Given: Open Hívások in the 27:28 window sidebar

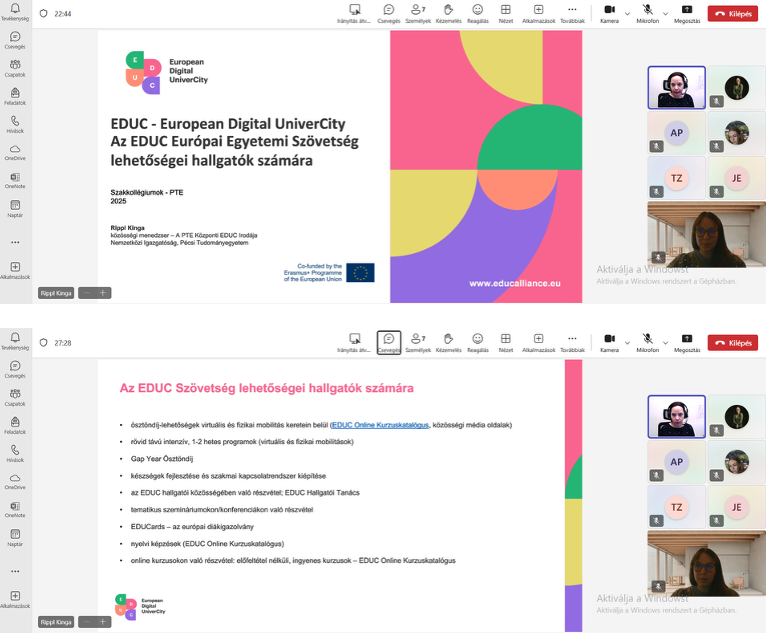Looking at the screenshot, I should (x=15, y=454).
